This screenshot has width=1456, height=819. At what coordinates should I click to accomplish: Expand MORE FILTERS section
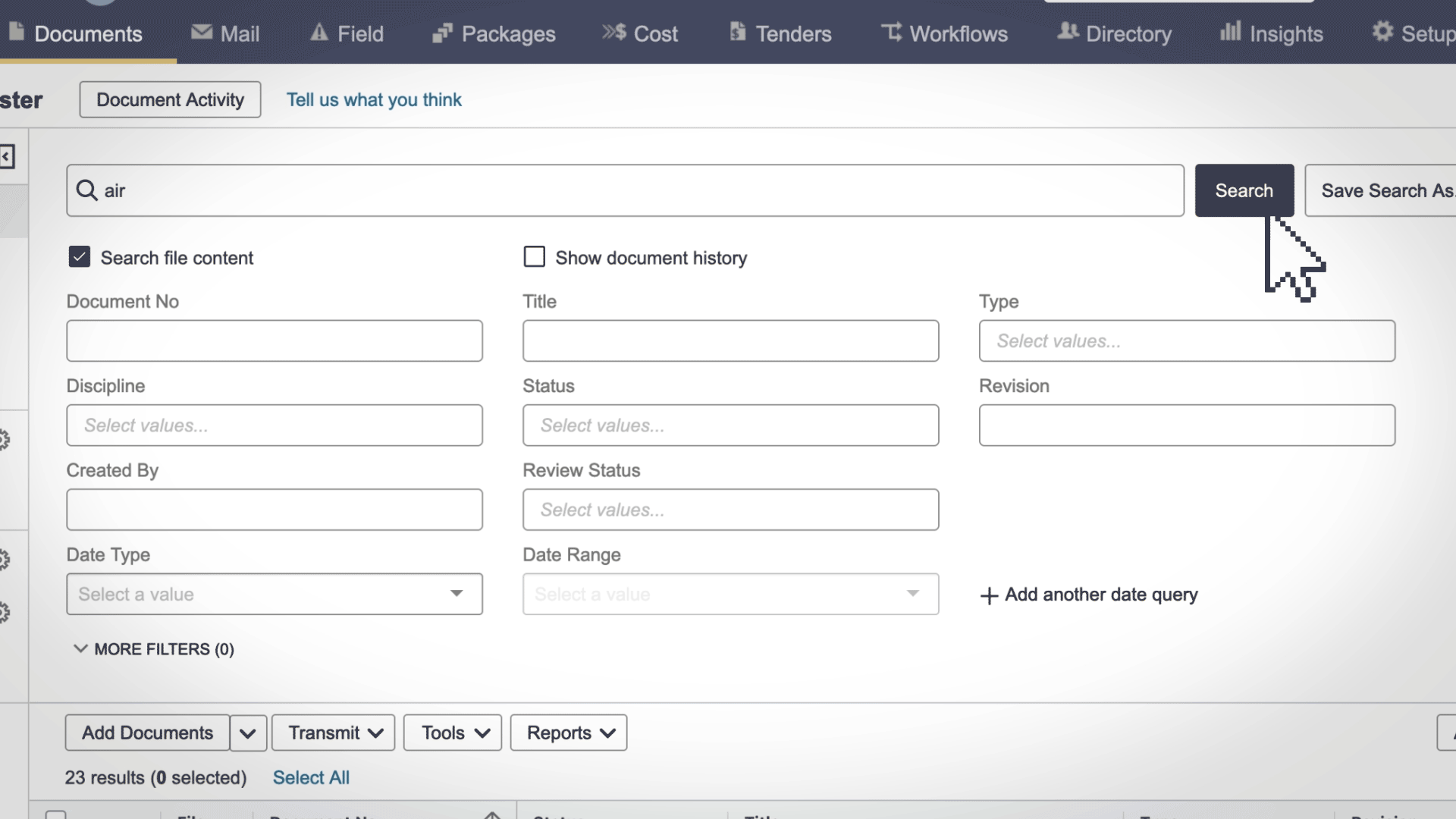pos(154,649)
